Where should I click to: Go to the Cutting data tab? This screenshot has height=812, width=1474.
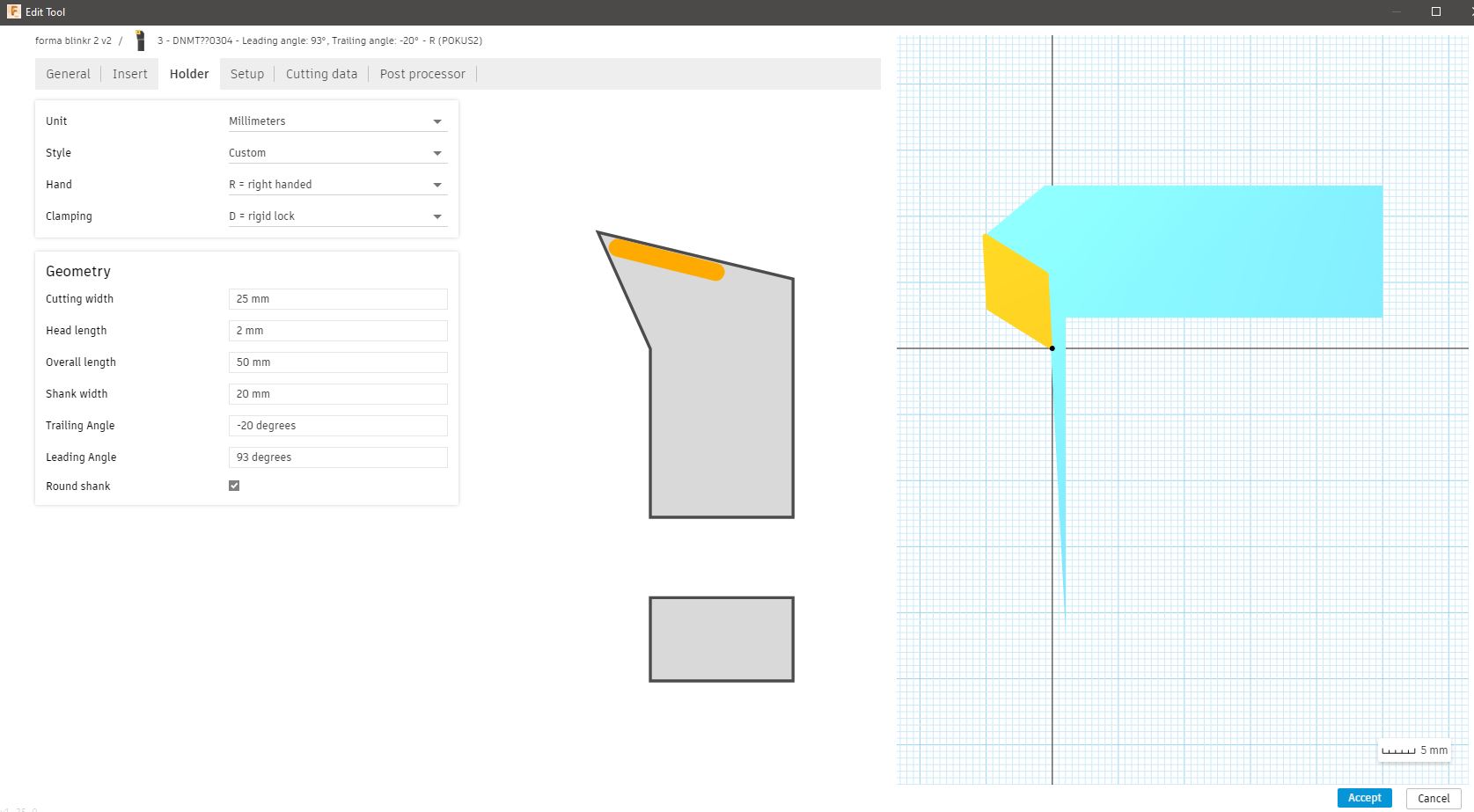pos(321,74)
